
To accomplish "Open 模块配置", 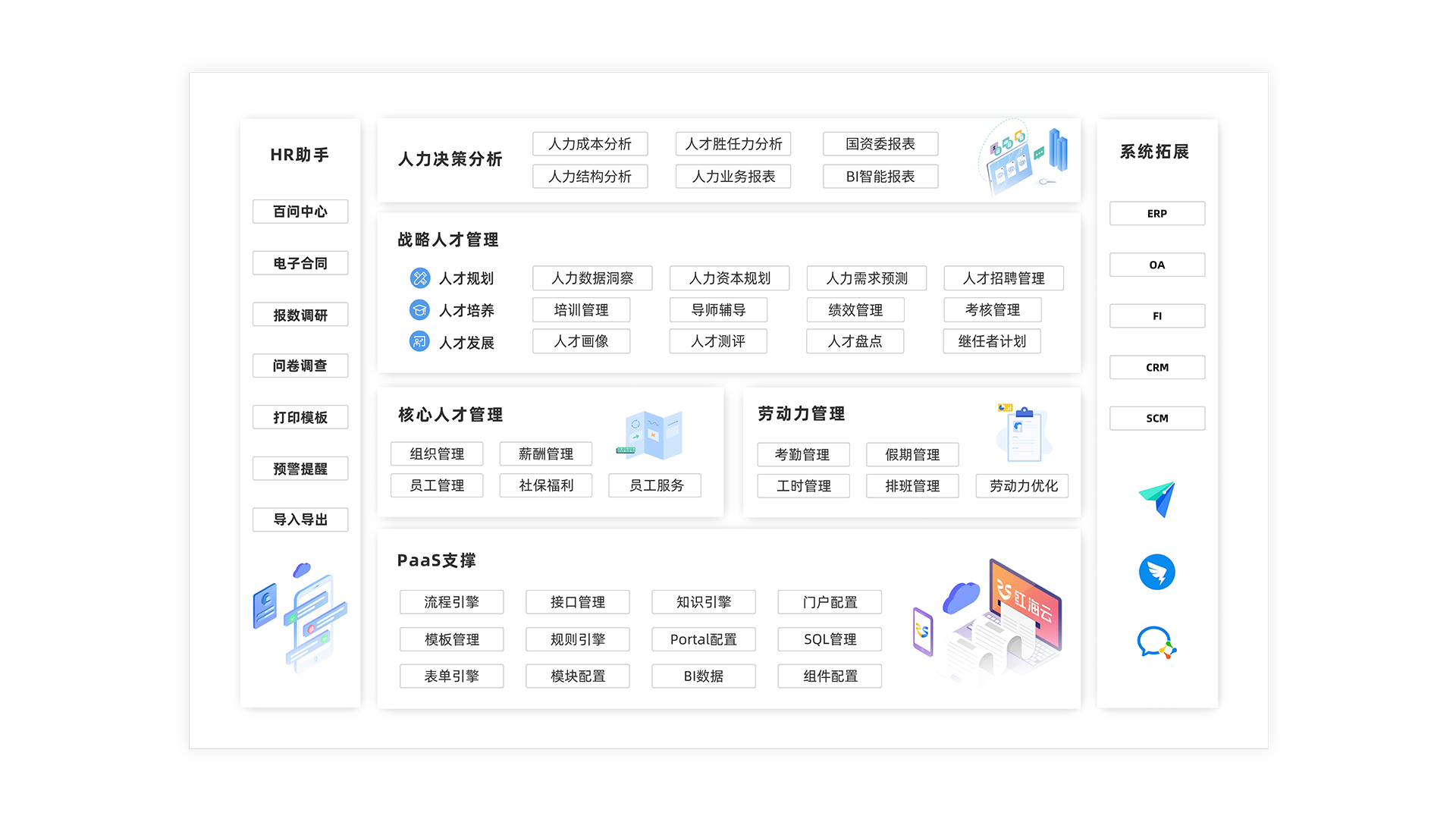I will [578, 676].
